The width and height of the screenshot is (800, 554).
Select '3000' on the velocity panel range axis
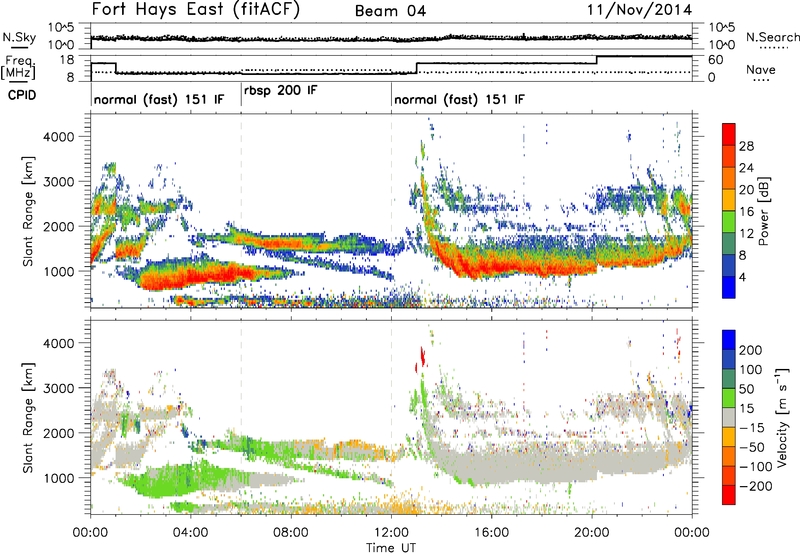[58, 388]
